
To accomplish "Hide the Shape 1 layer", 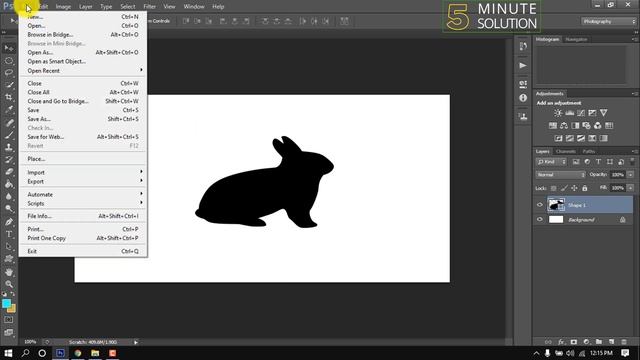I will click(540, 205).
